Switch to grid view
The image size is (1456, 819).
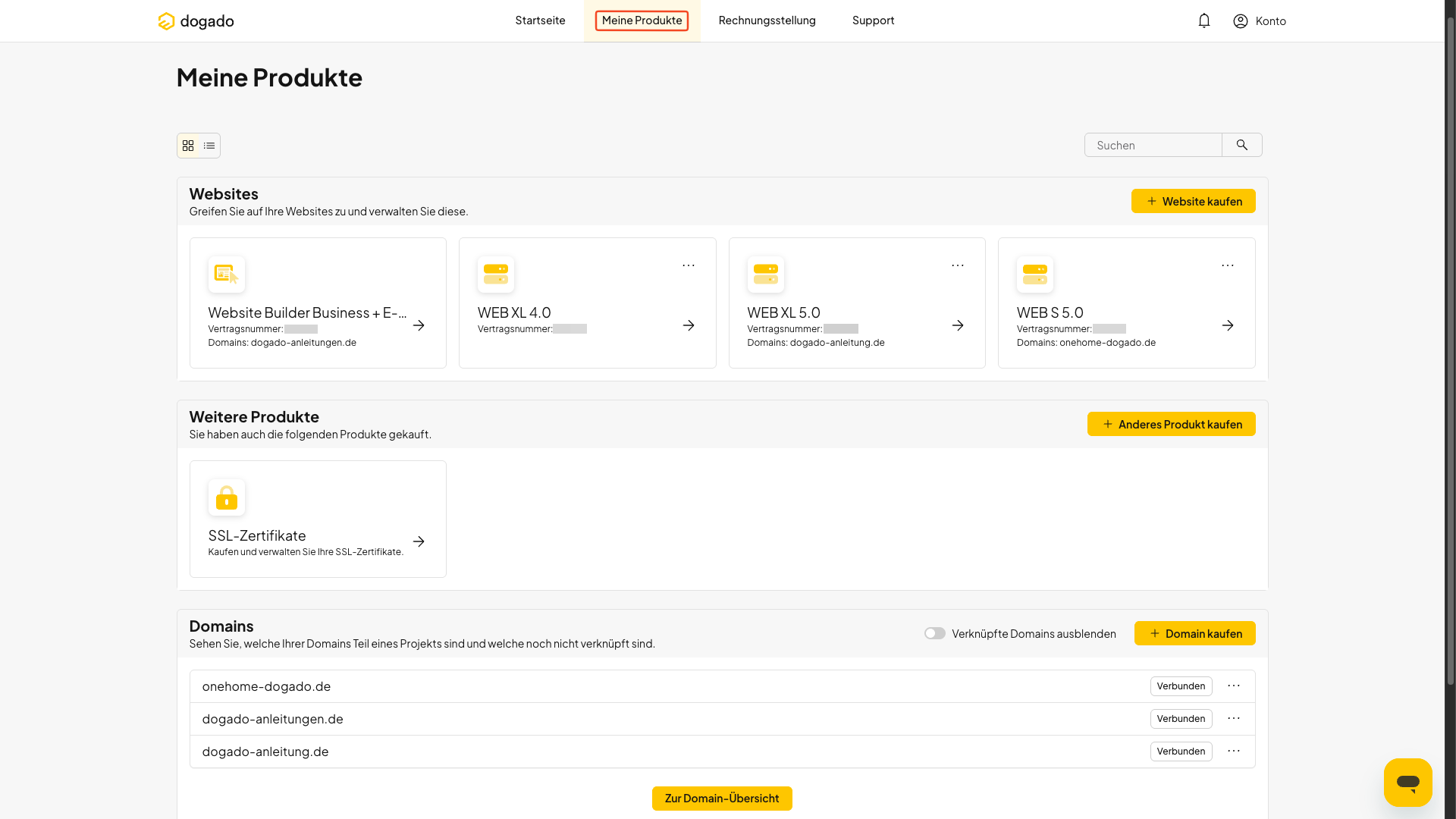tap(188, 146)
